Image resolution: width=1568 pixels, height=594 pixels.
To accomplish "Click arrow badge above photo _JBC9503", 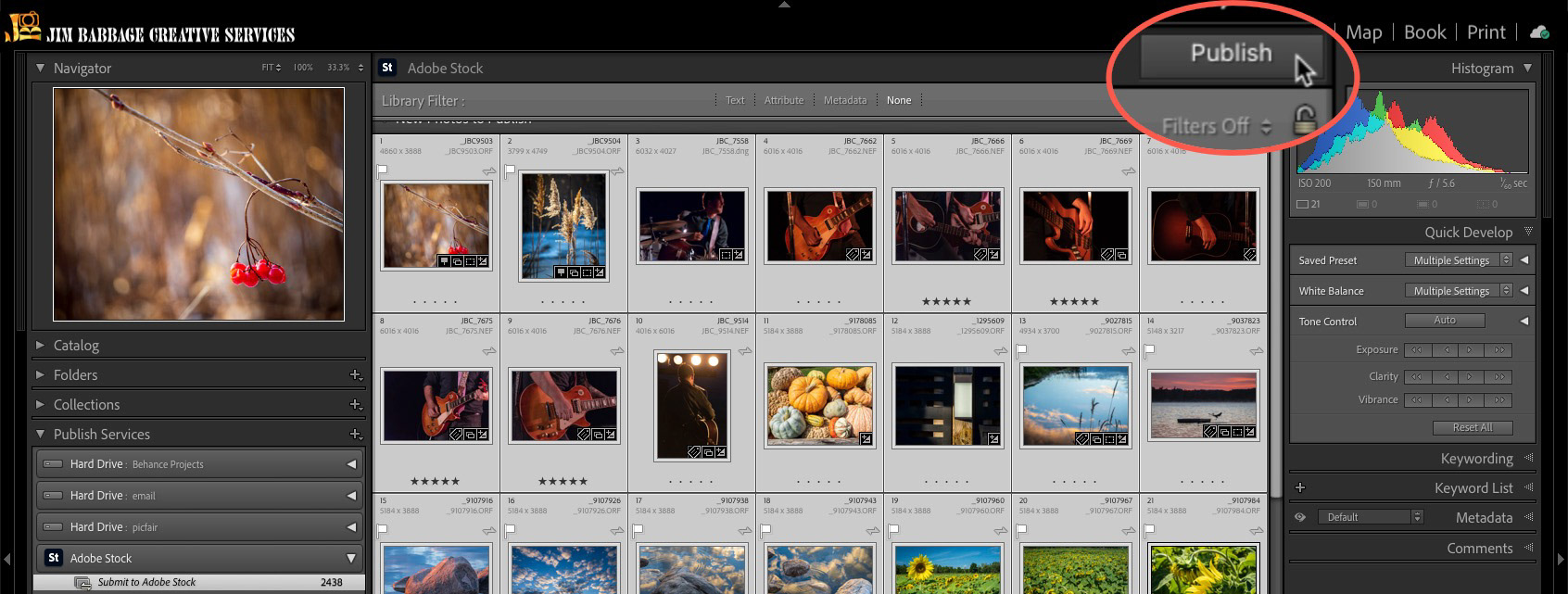I will [489, 172].
